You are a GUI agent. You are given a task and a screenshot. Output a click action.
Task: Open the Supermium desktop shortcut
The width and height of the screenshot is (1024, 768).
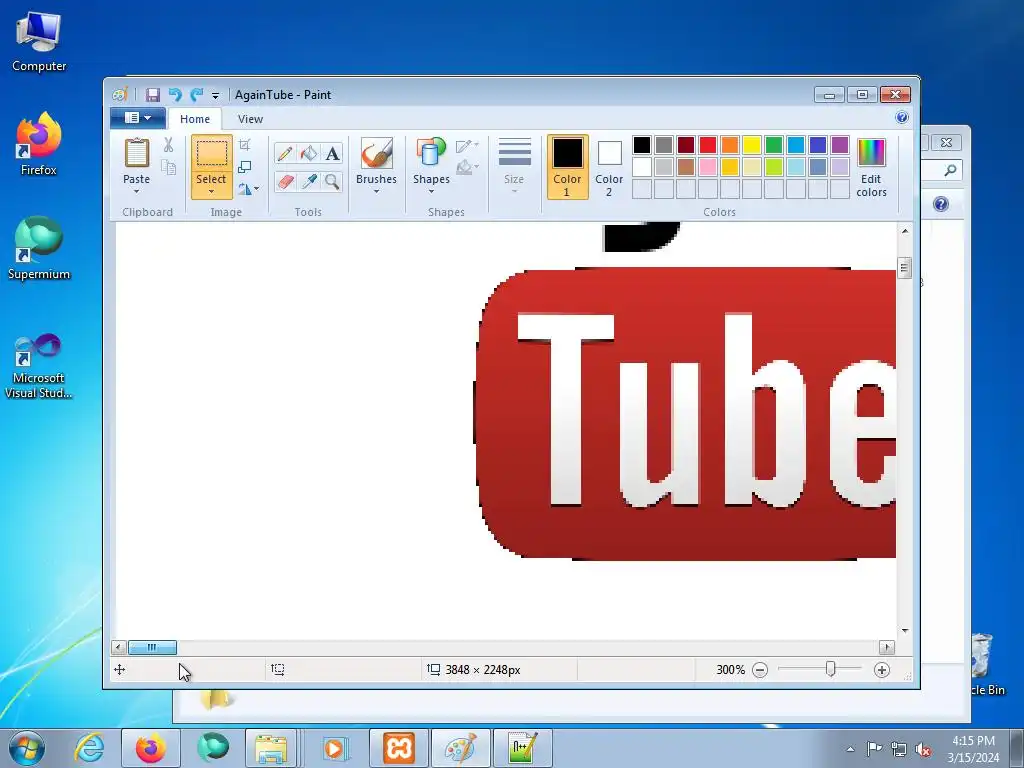(x=39, y=248)
